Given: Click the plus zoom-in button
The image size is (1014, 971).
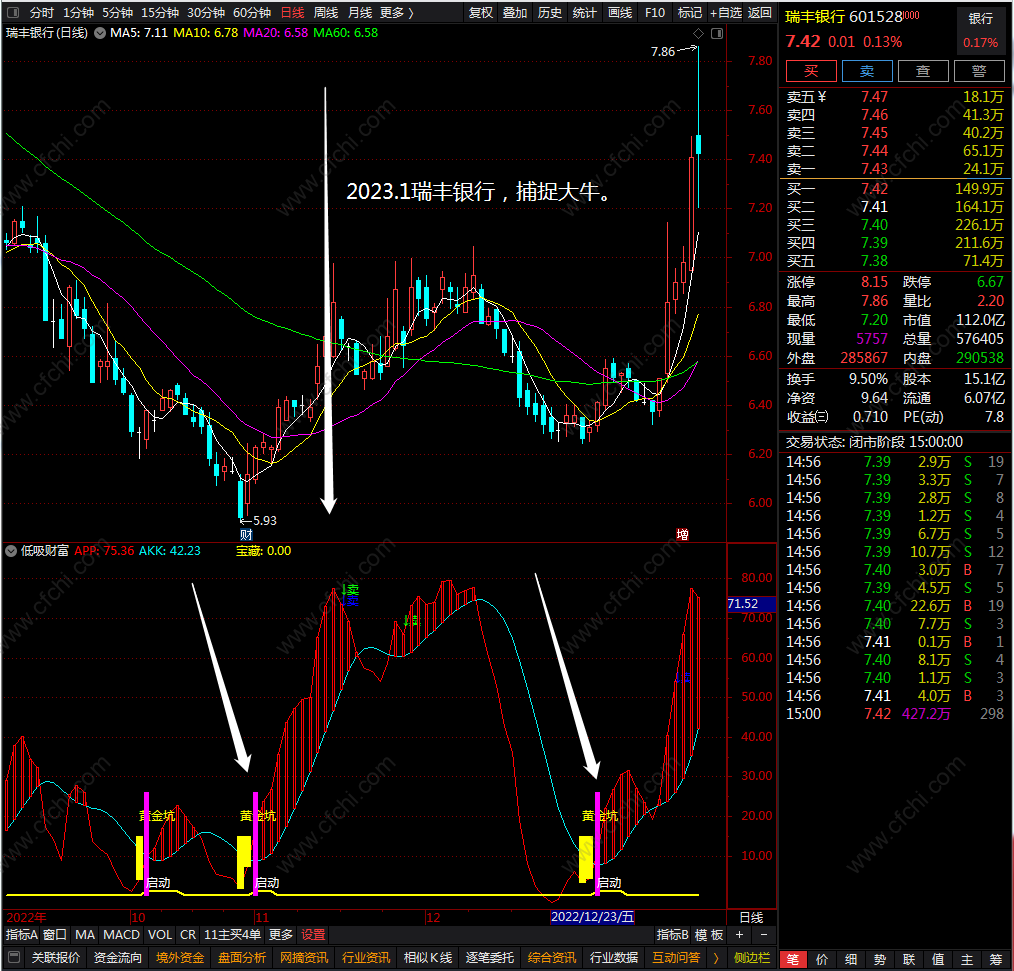Looking at the screenshot, I should (739, 935).
